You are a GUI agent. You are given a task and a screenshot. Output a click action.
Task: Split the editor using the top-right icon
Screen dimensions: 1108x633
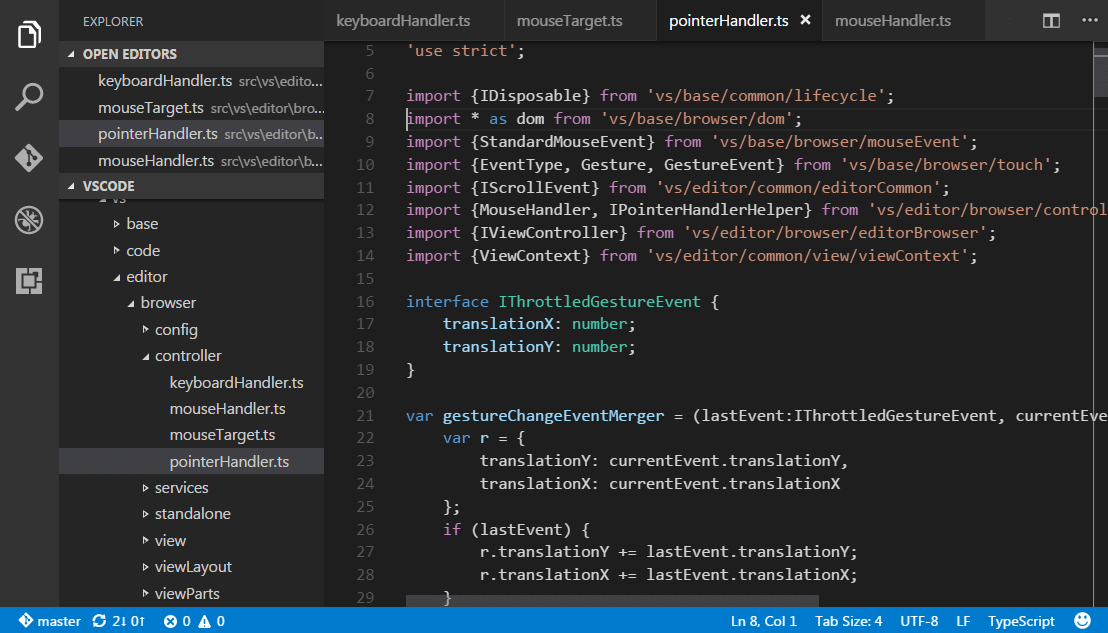tap(1051, 20)
